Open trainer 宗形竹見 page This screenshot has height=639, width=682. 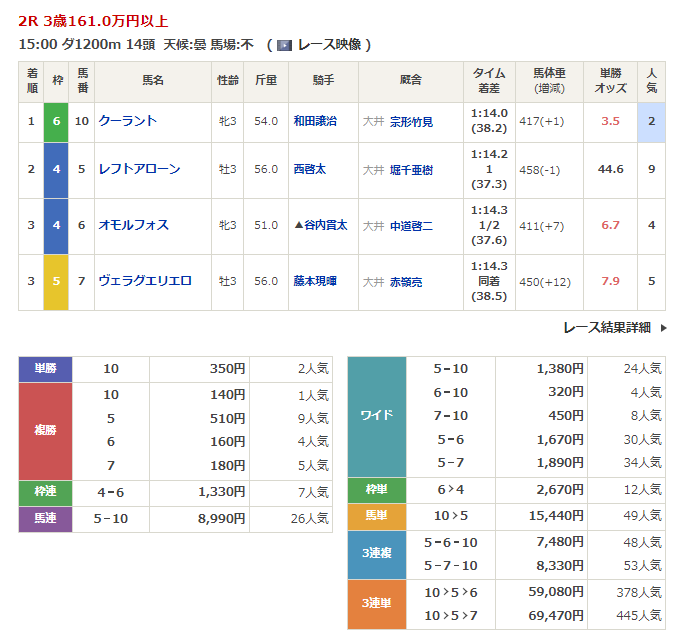pyautogui.click(x=411, y=121)
